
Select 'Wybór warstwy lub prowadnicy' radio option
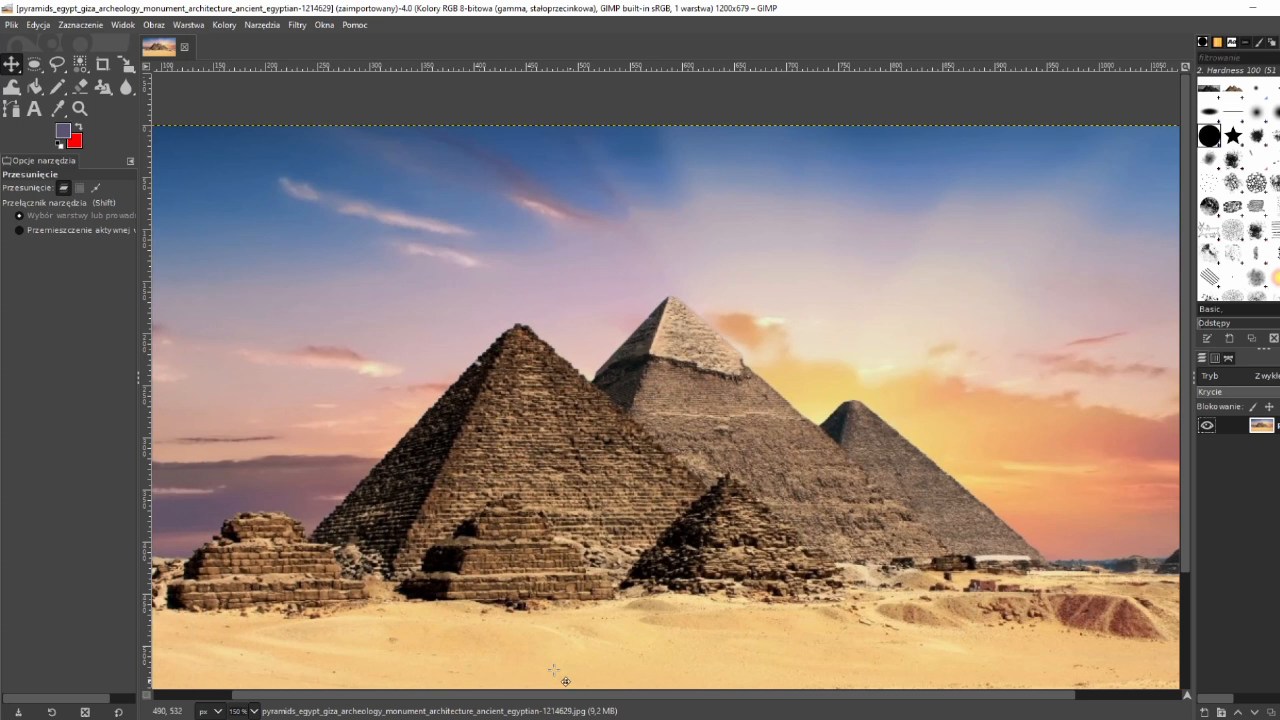19,215
